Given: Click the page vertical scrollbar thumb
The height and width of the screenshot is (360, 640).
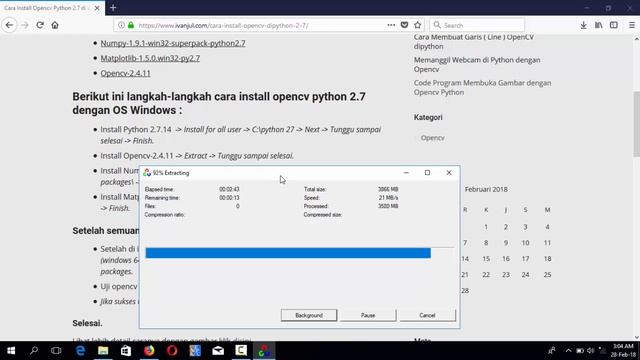Looking at the screenshot, I should 636,124.
